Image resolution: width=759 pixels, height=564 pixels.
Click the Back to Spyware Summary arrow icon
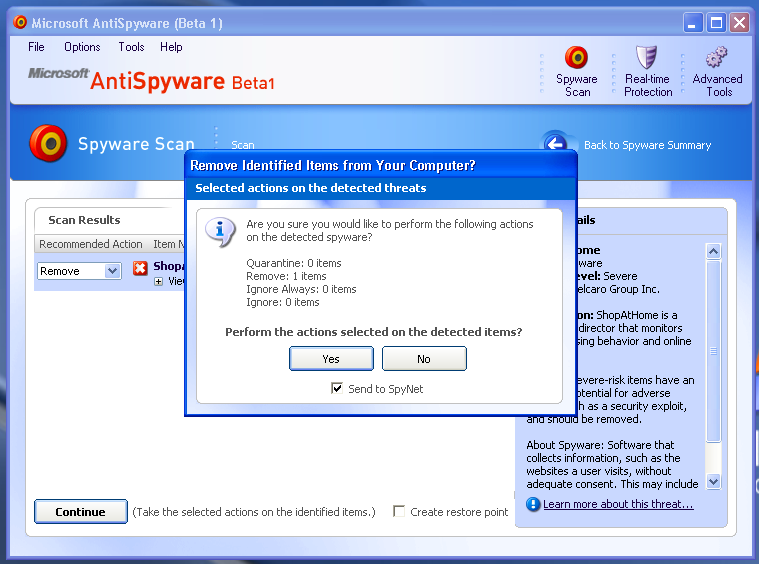click(x=555, y=143)
